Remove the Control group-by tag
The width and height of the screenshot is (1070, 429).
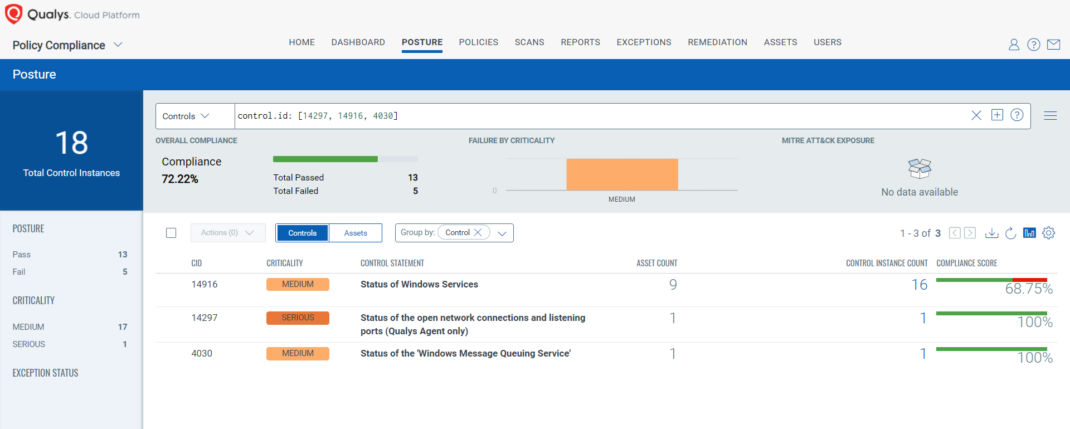[478, 233]
